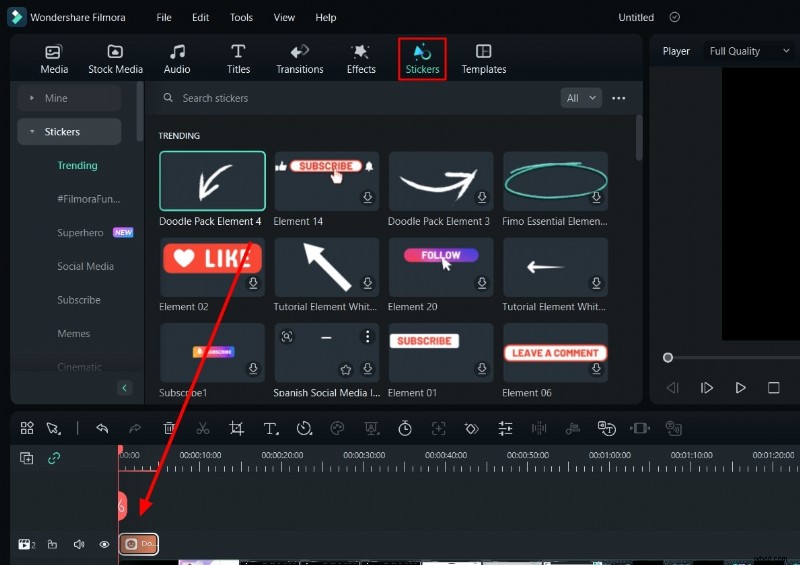Open the Color palette tool
The width and height of the screenshot is (800, 565).
[x=337, y=428]
